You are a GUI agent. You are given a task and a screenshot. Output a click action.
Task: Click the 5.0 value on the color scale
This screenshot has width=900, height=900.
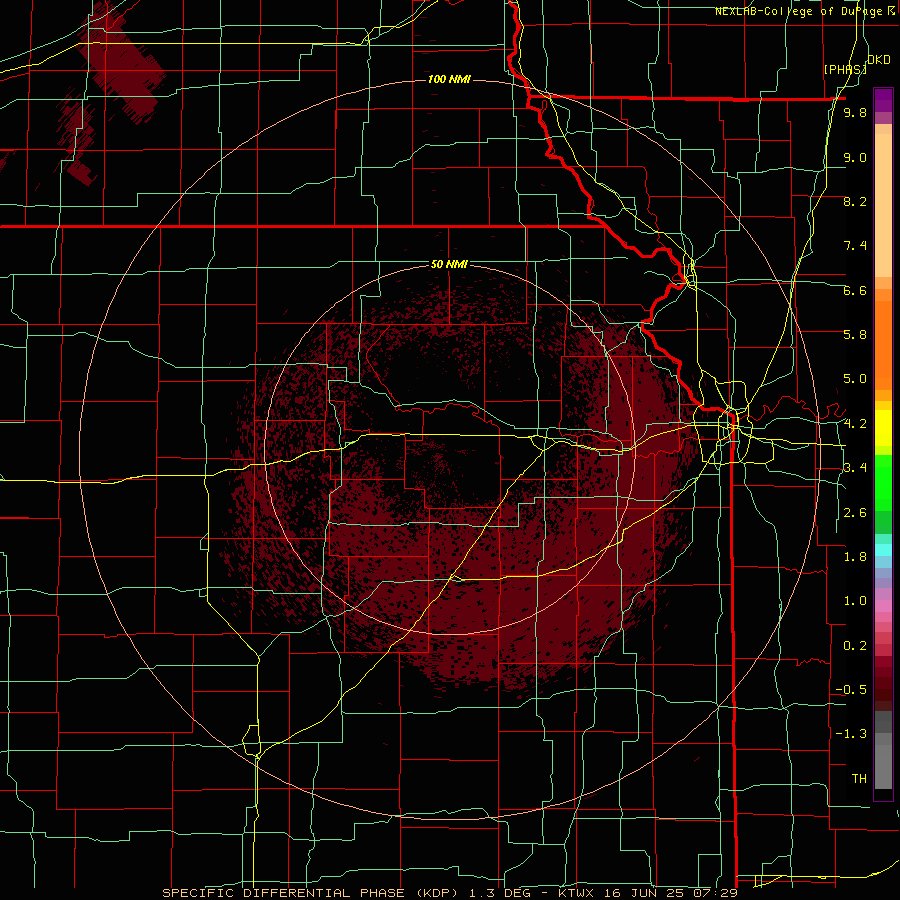[855, 379]
